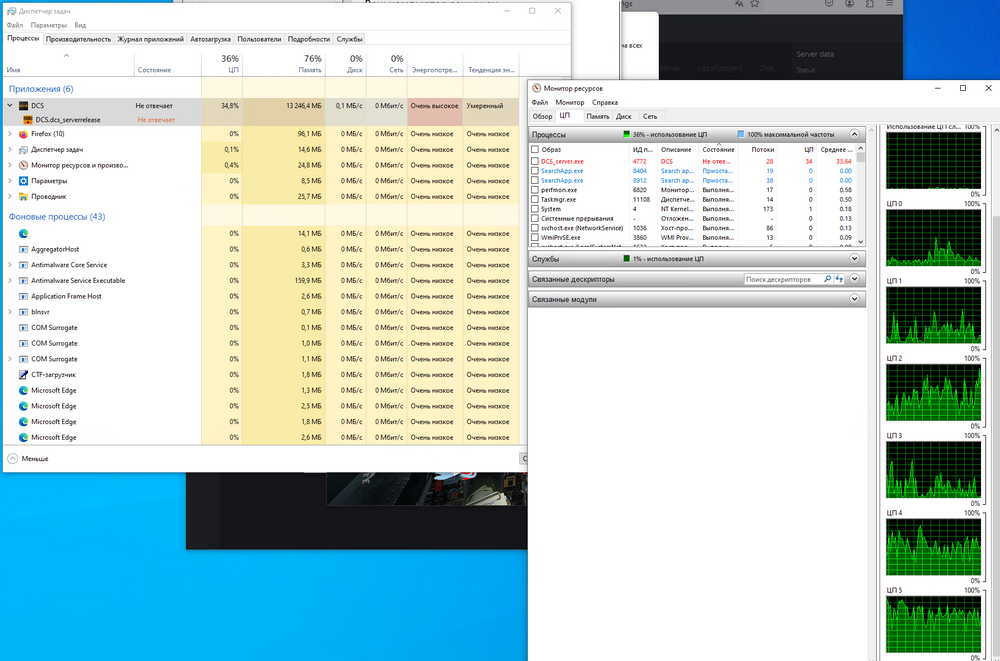The height and width of the screenshot is (661, 1000).
Task: Sort Resource Monitor by the Потоки column
Action: [758, 149]
